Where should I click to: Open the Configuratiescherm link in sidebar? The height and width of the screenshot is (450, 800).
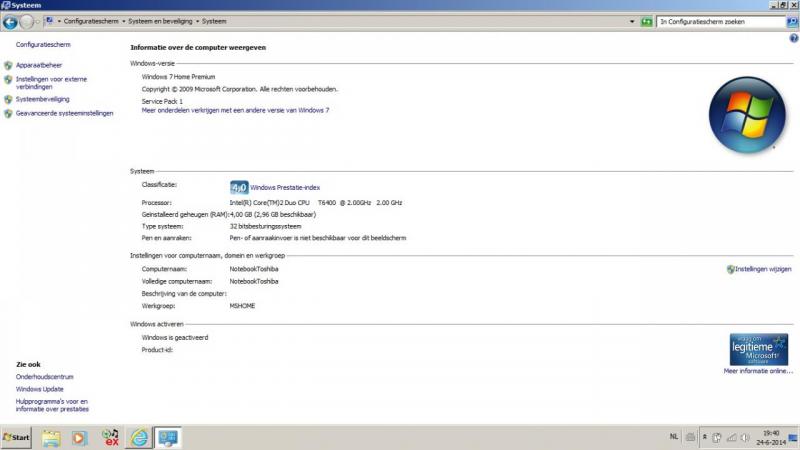click(43, 44)
